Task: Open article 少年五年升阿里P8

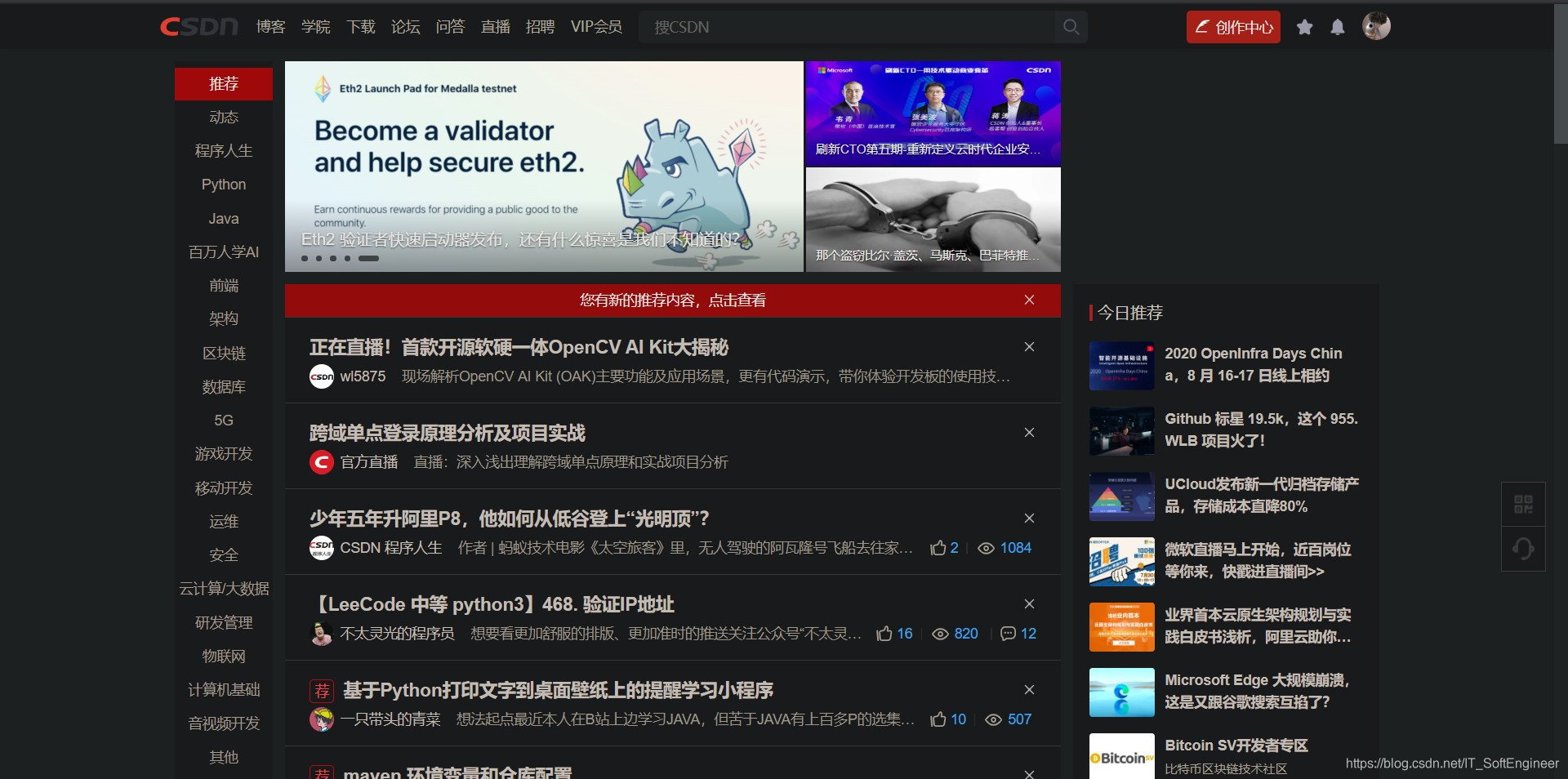Action: 509,519
